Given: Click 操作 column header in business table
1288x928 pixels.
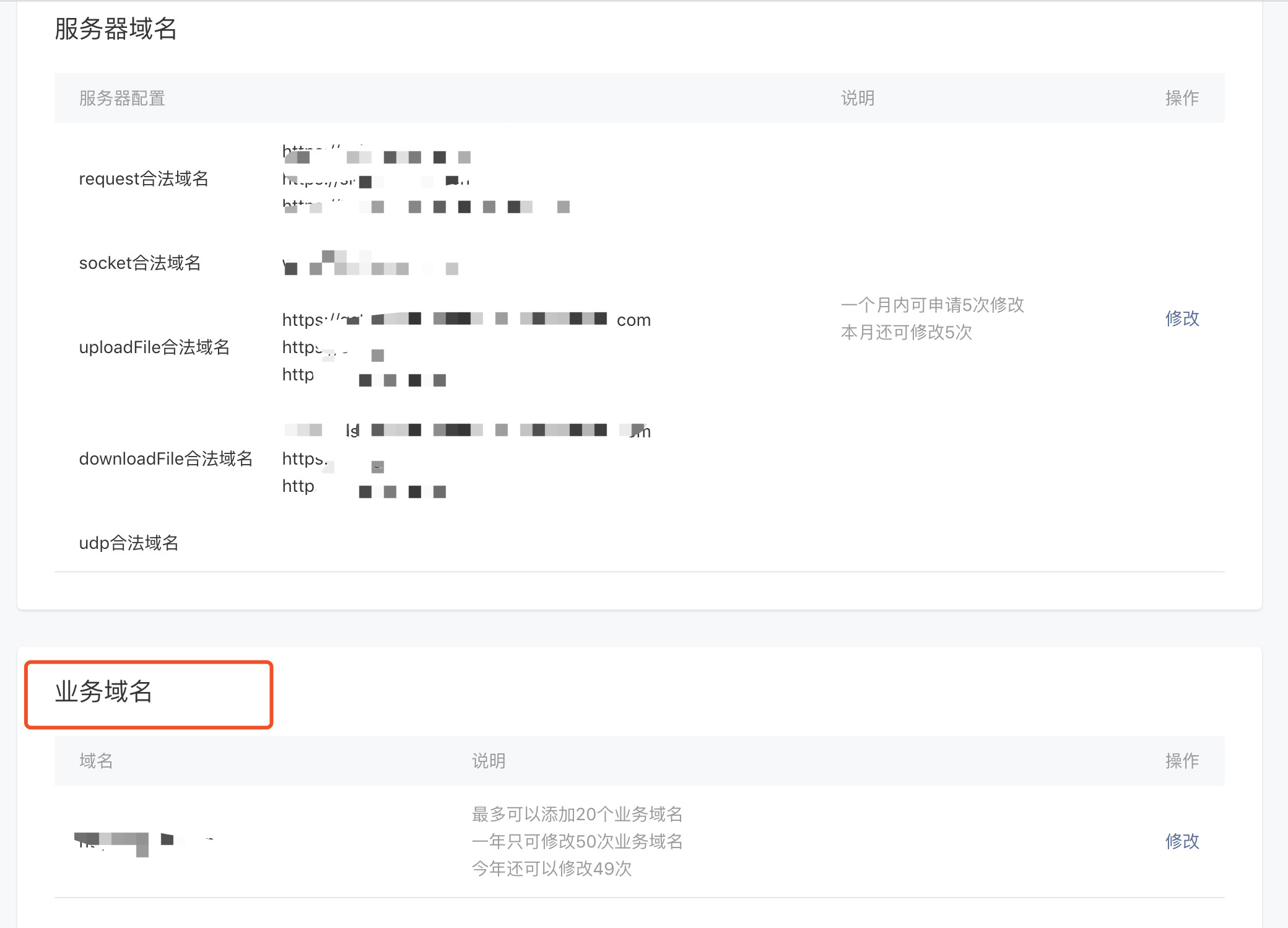Looking at the screenshot, I should click(1182, 761).
